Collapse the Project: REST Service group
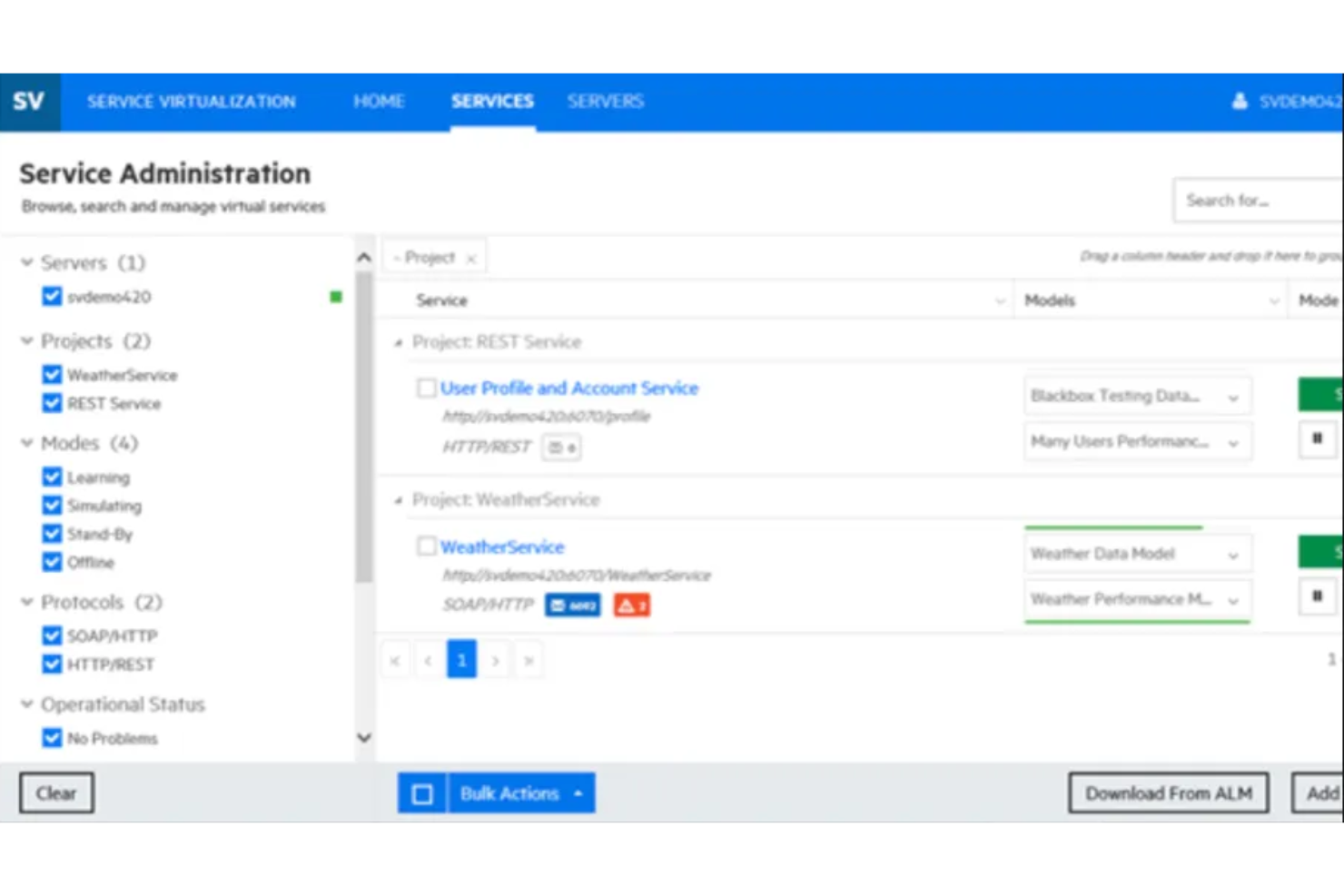This screenshot has height=896, width=1344. 397,342
